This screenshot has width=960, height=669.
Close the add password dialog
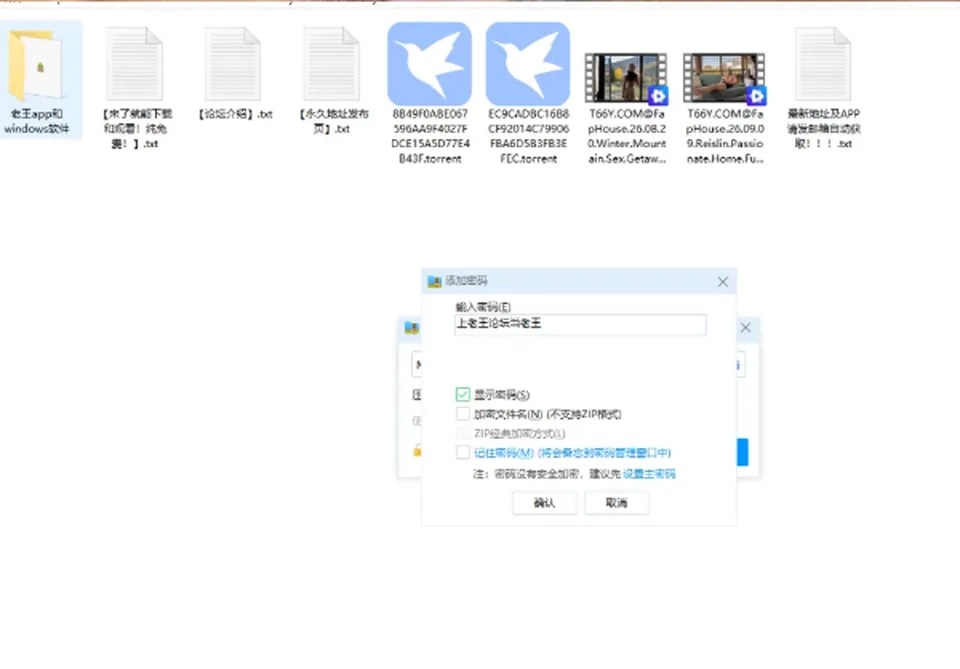[723, 282]
